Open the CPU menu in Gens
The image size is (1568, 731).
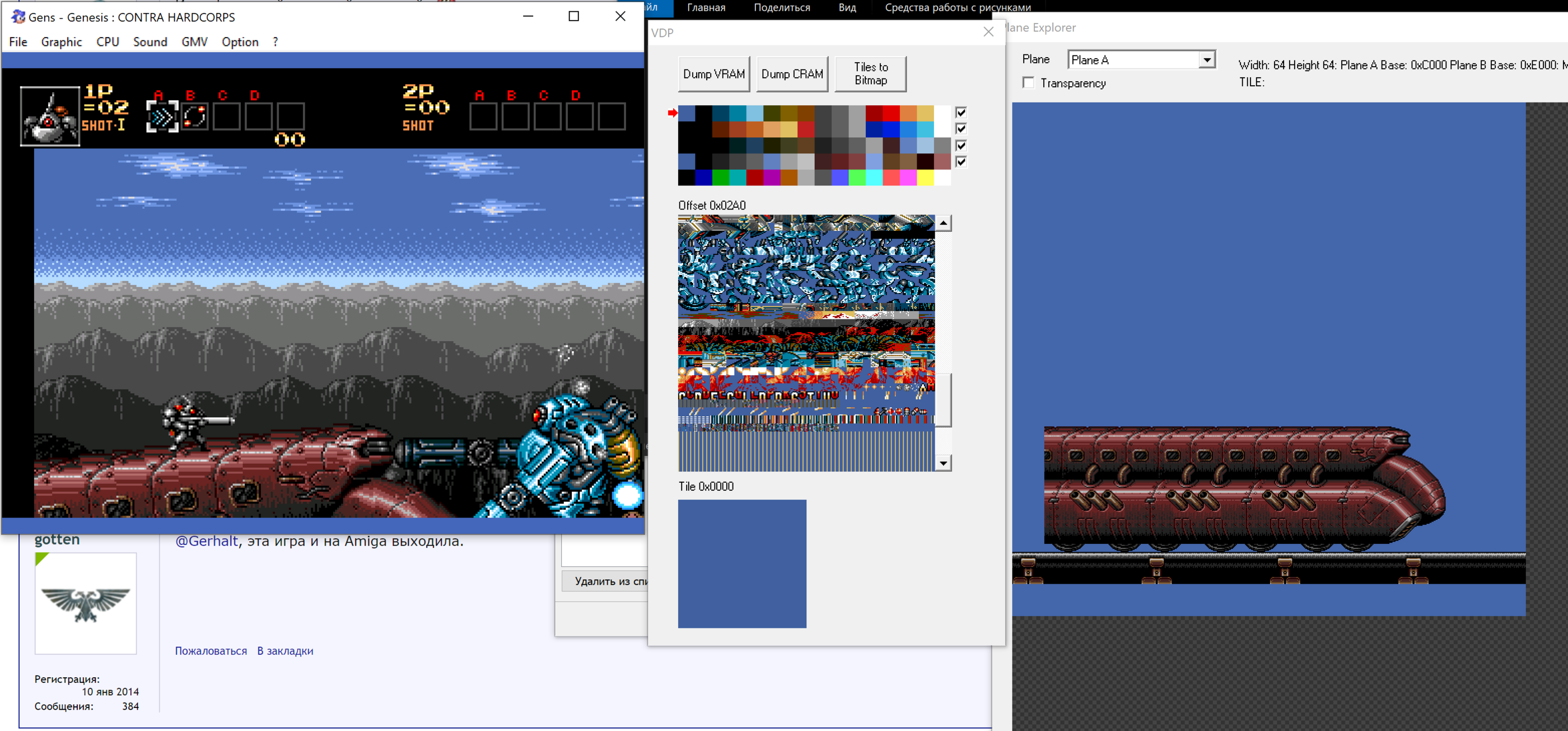pyautogui.click(x=108, y=42)
